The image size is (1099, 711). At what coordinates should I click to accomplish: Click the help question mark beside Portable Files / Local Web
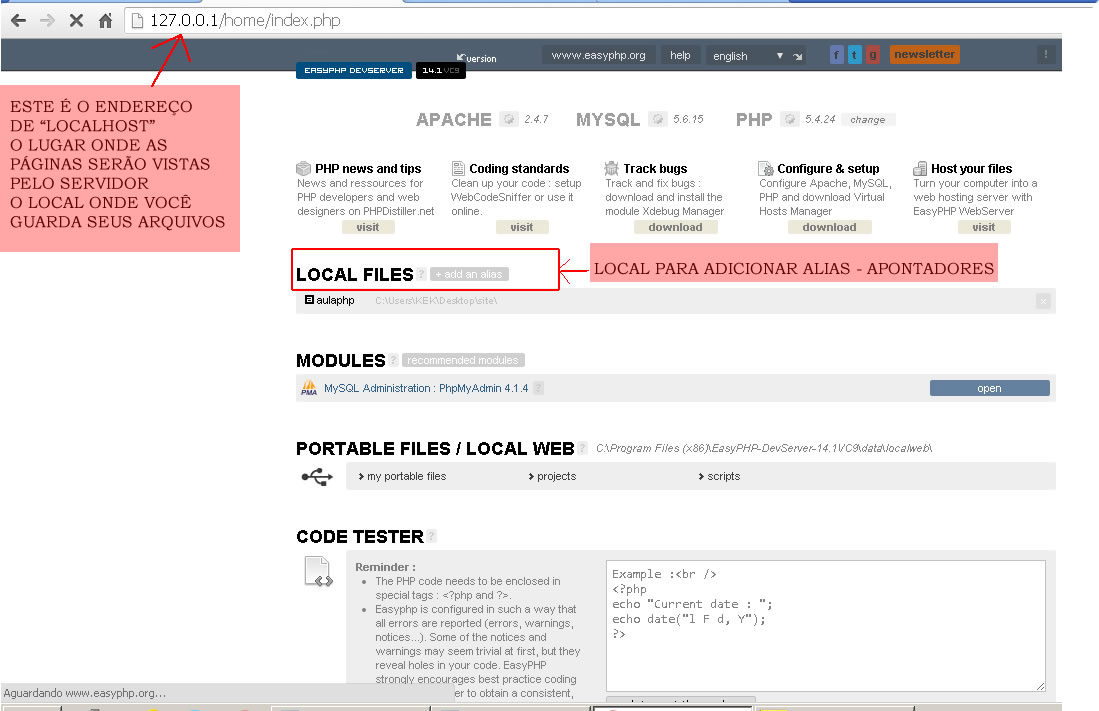[582, 448]
